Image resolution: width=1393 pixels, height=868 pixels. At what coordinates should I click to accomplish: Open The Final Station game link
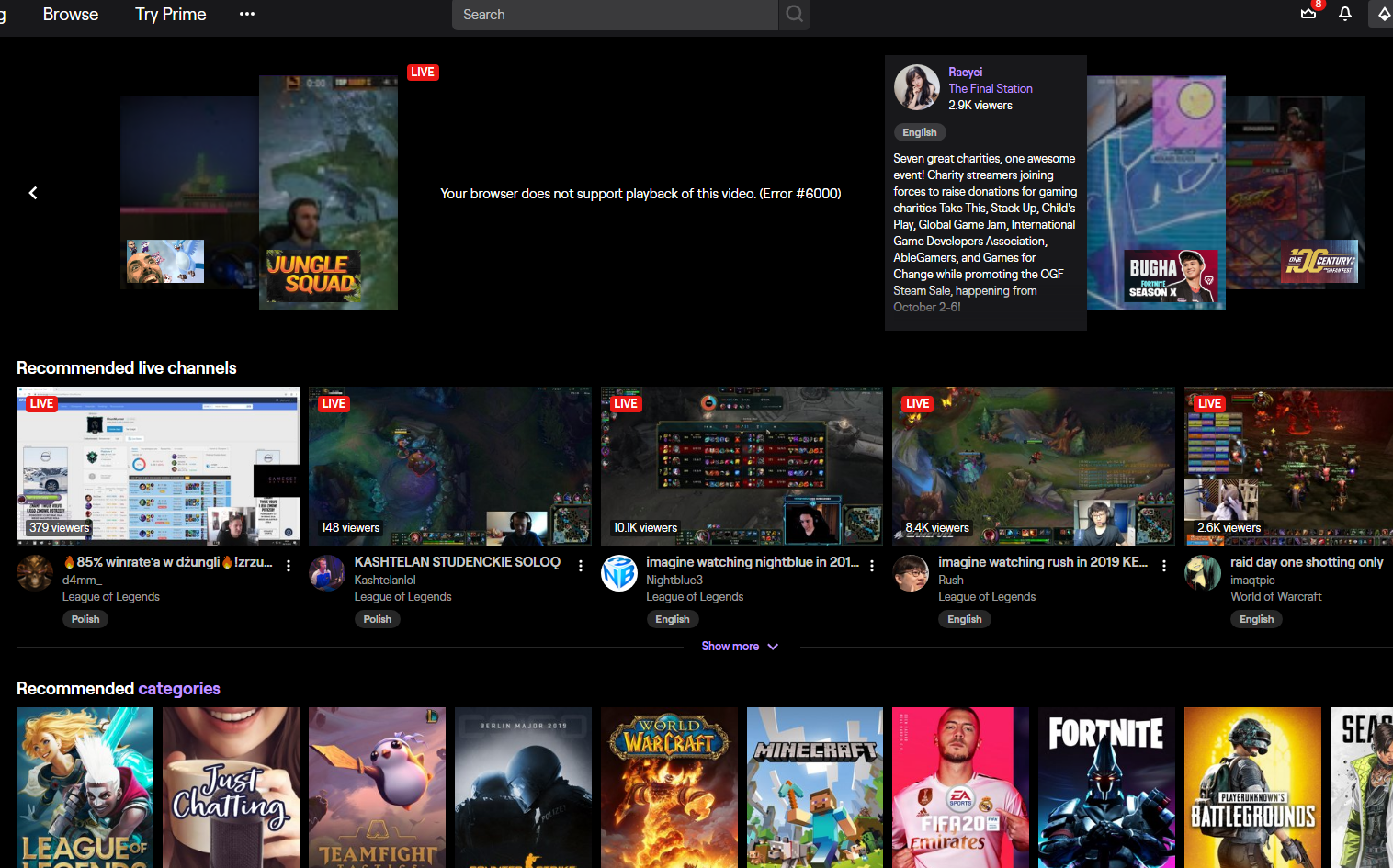(x=991, y=88)
